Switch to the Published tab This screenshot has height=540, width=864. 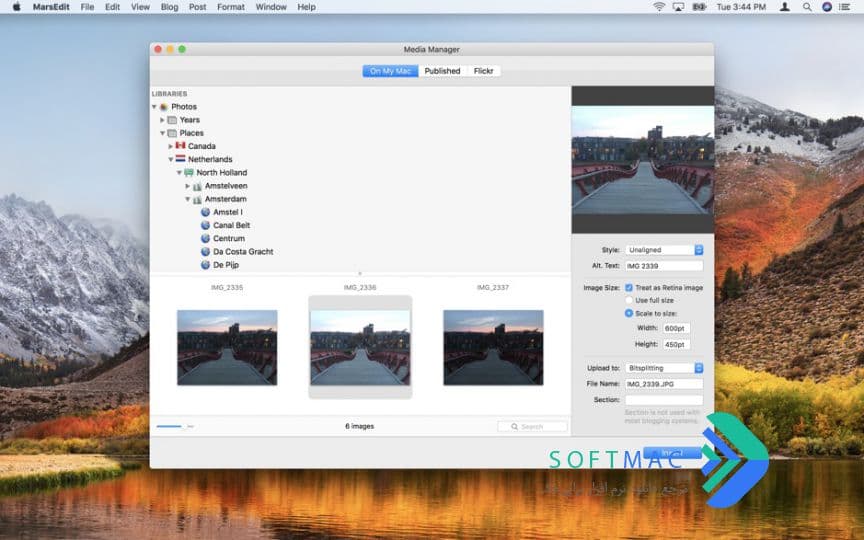[442, 71]
